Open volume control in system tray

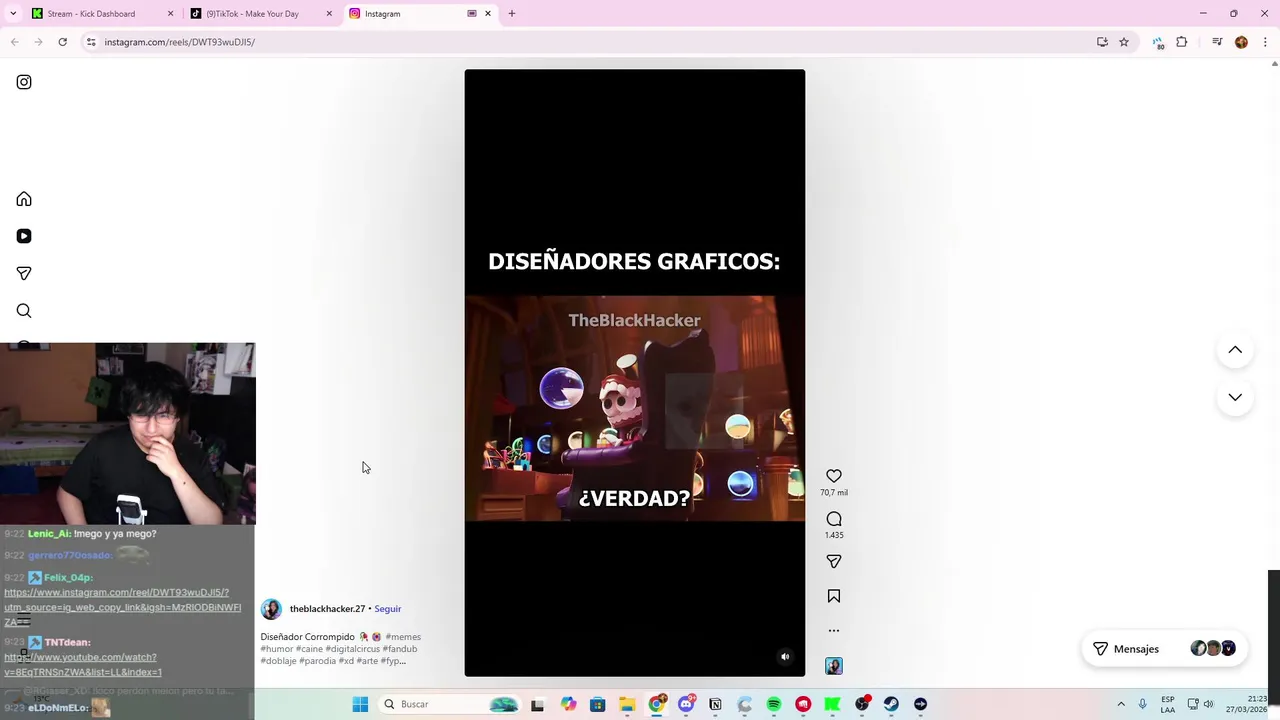[1208, 704]
